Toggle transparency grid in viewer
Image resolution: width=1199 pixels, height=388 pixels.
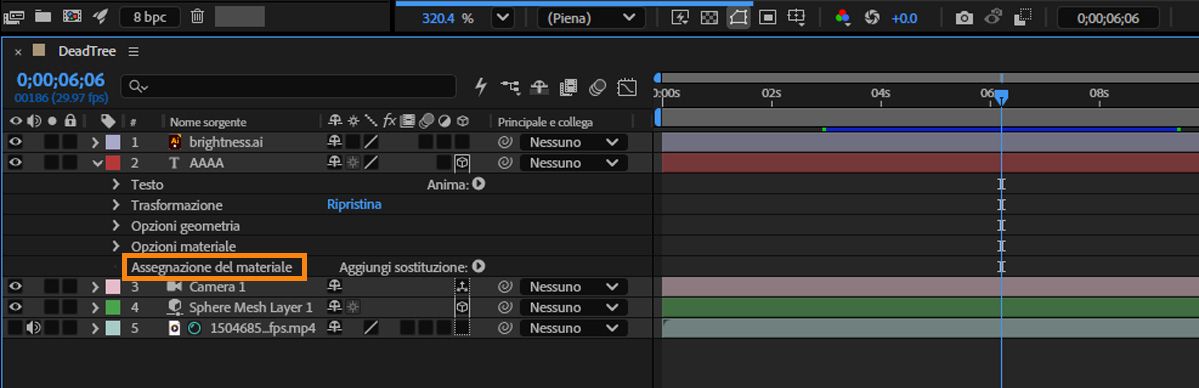(x=710, y=18)
